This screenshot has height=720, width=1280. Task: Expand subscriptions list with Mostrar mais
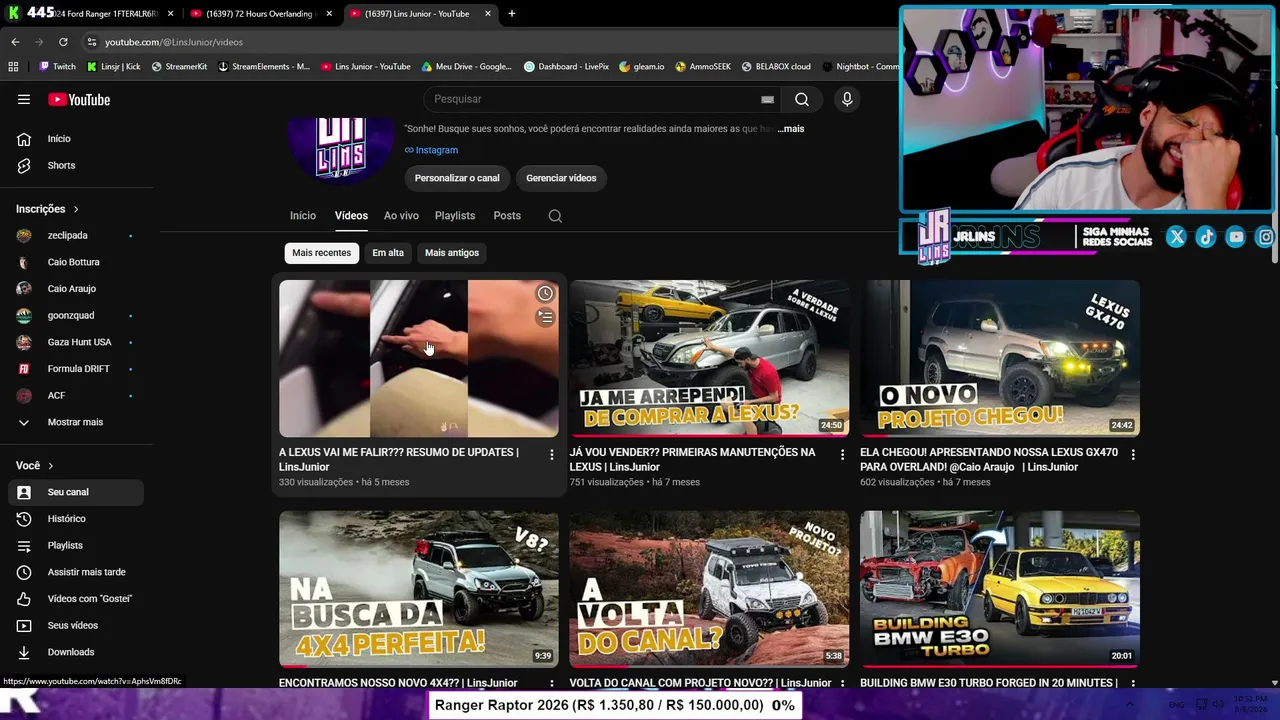click(x=76, y=422)
